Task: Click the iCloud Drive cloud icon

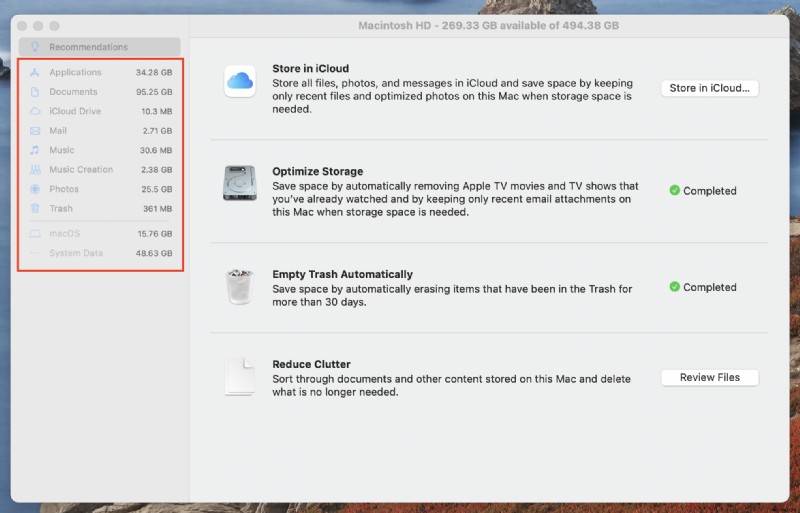Action: click(35, 111)
